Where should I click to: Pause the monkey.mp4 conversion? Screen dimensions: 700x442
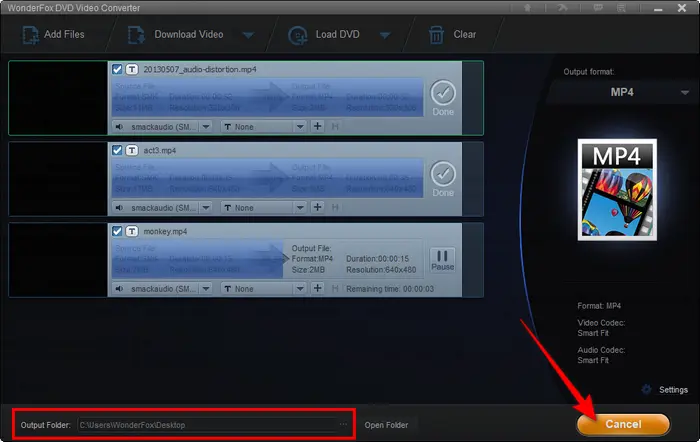pyautogui.click(x=442, y=260)
